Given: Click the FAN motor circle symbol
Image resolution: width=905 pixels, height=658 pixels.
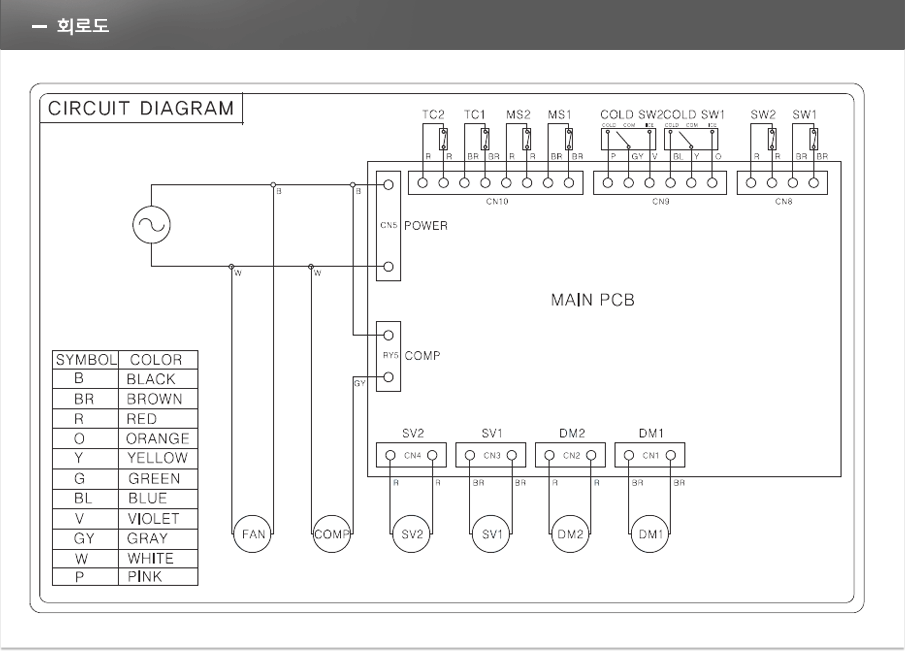Looking at the screenshot, I should (x=251, y=535).
